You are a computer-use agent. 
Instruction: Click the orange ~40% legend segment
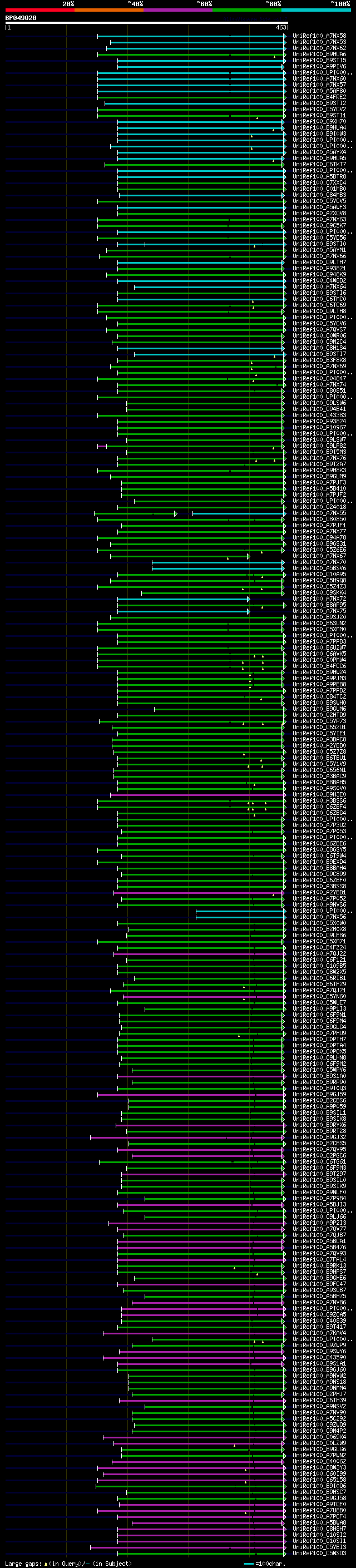(109, 10)
